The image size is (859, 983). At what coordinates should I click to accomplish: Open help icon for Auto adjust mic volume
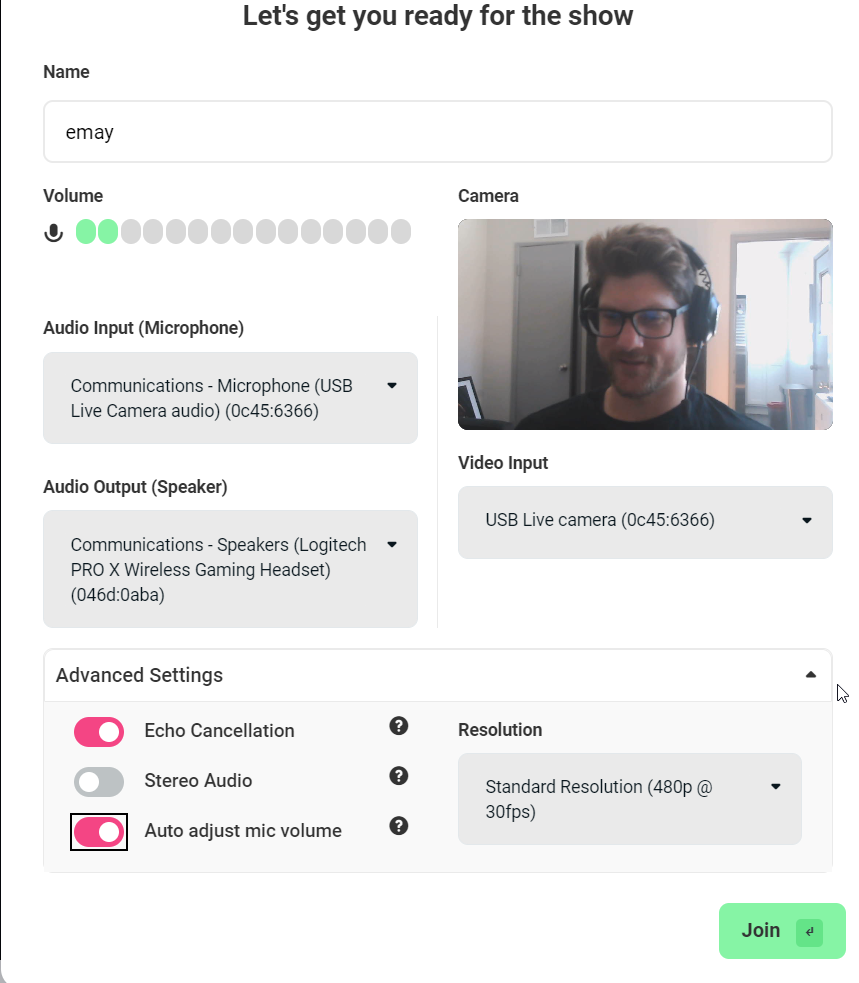[399, 826]
